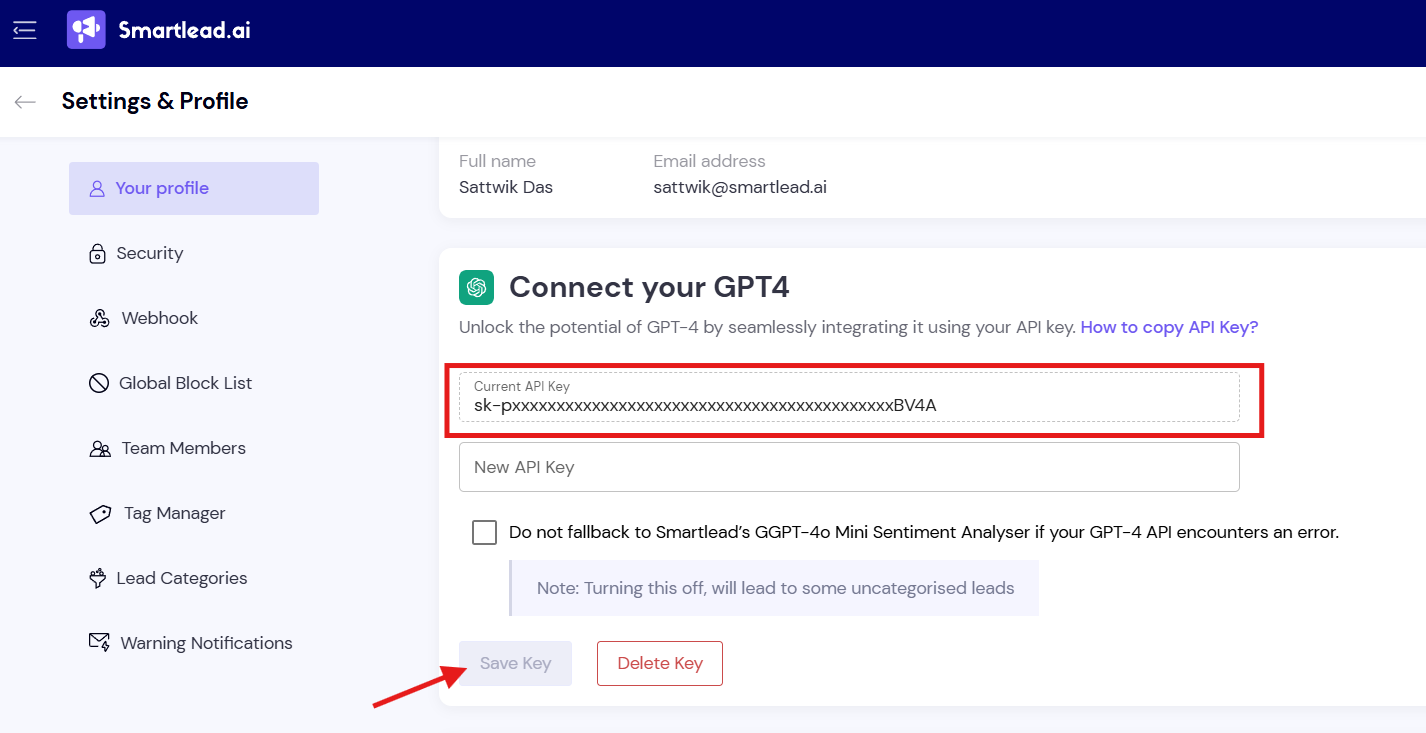Click the lock icon for Security

pos(97,254)
